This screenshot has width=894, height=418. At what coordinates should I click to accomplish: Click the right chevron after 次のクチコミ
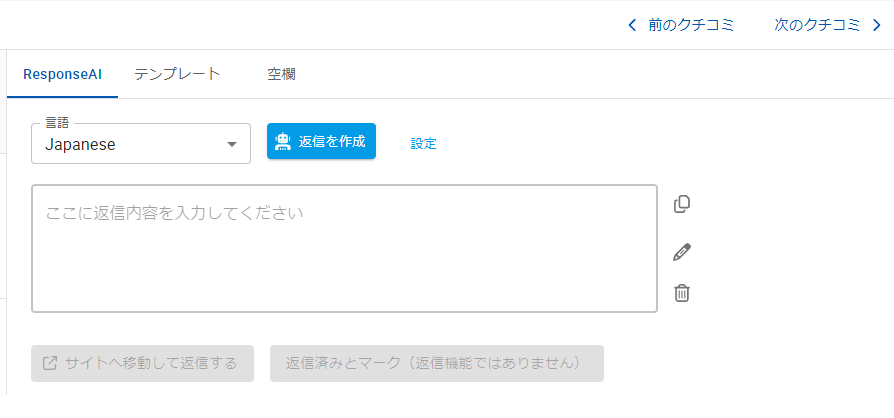(x=877, y=25)
